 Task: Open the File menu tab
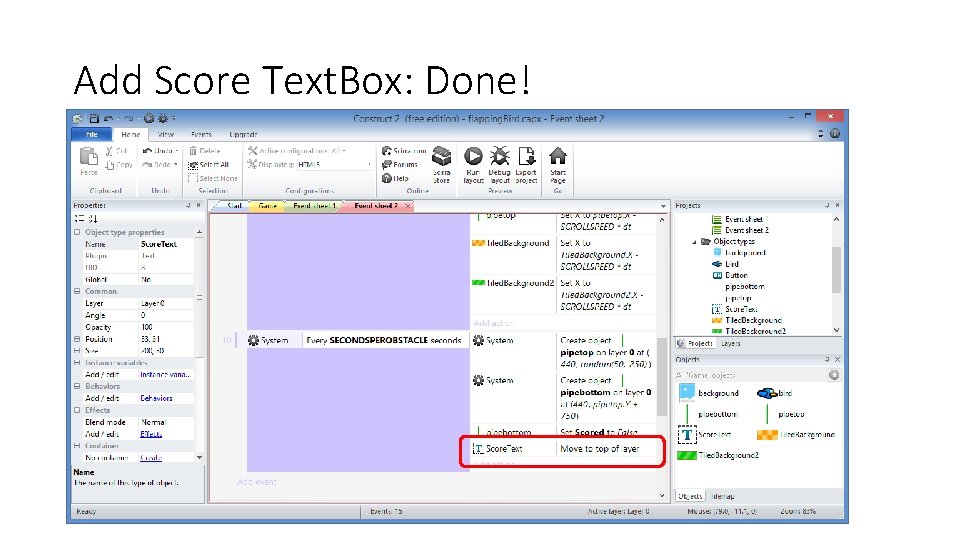tap(92, 134)
